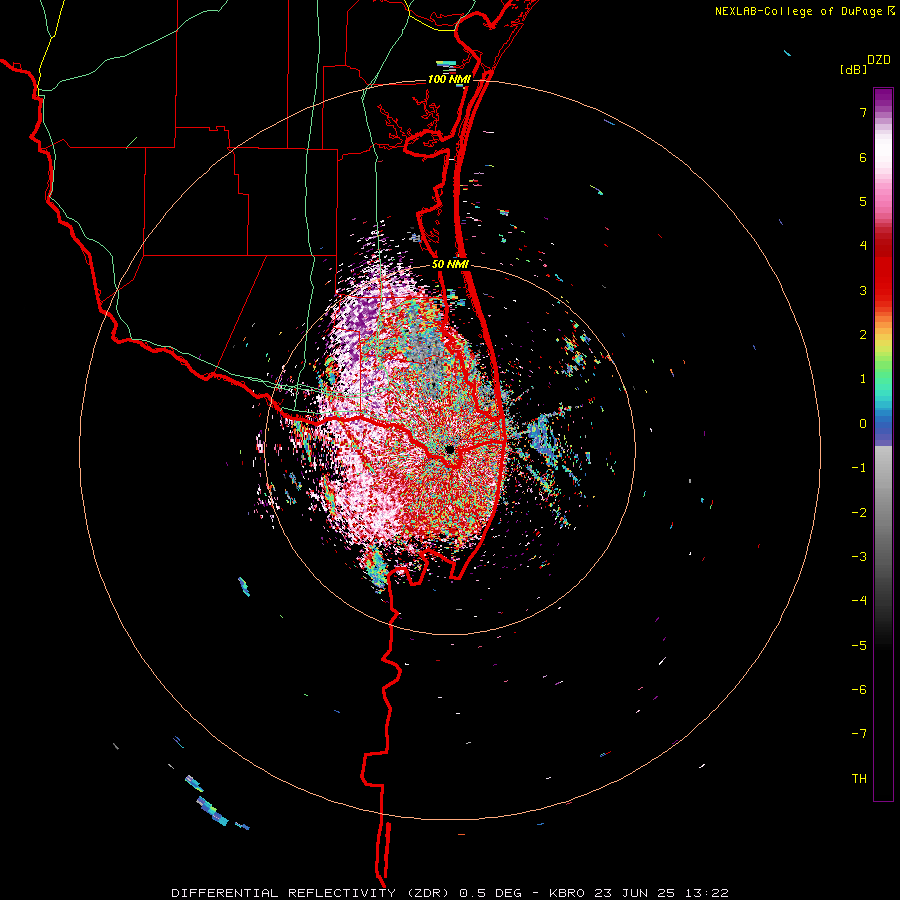The image size is (900, 900).
Task: Click the black KBRO radar site dot
Action: point(449,449)
